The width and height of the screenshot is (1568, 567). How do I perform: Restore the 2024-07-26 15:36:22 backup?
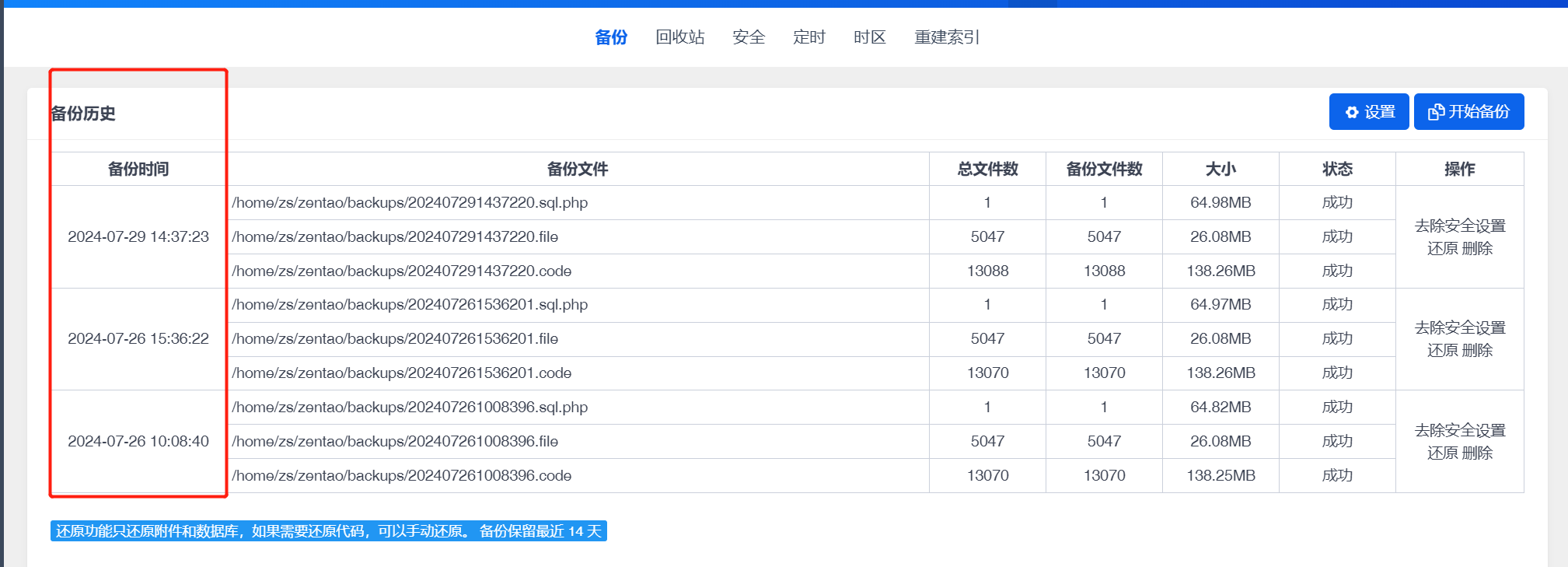[x=1442, y=351]
